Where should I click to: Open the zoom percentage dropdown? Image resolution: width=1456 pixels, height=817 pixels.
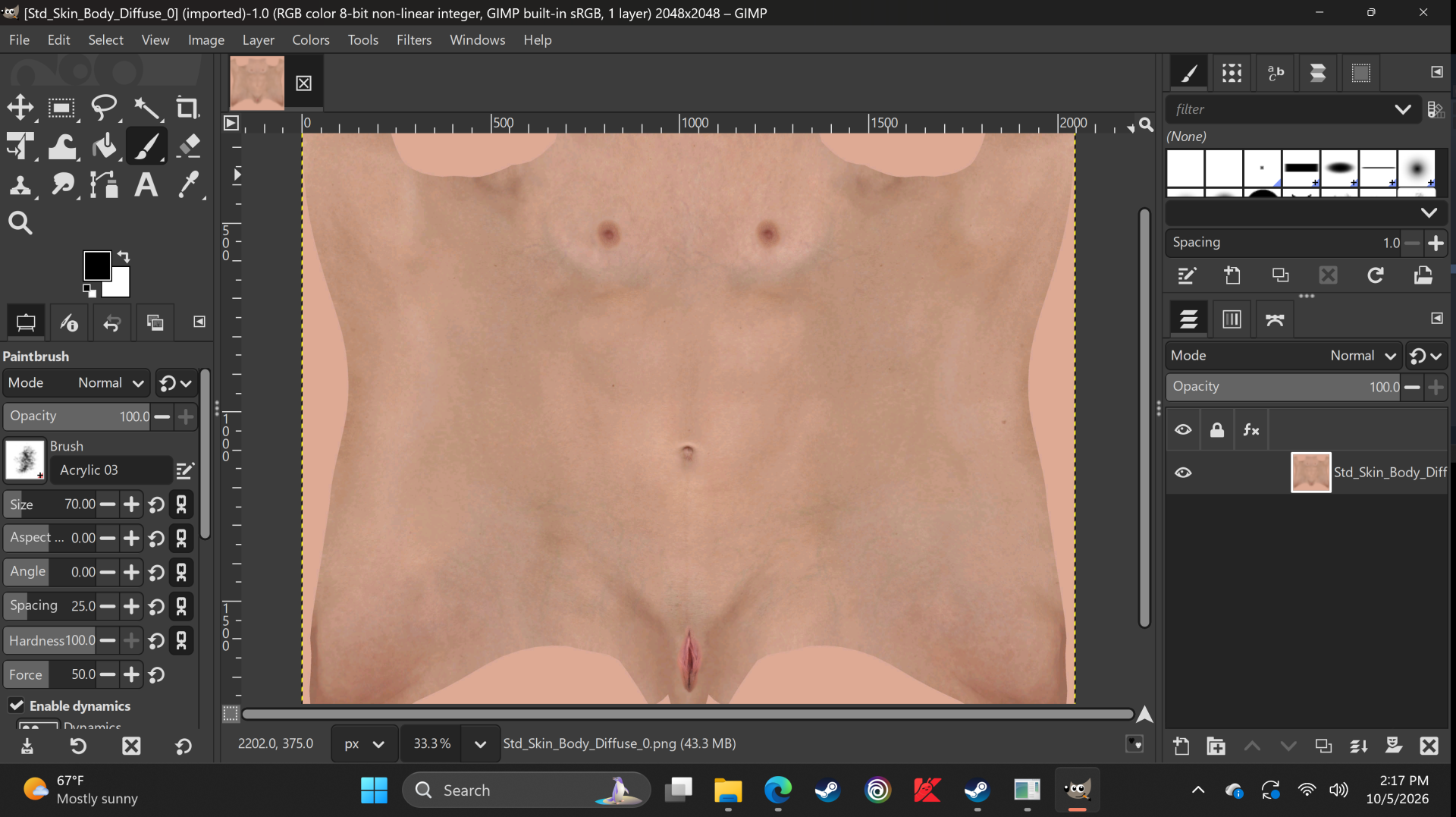point(480,744)
